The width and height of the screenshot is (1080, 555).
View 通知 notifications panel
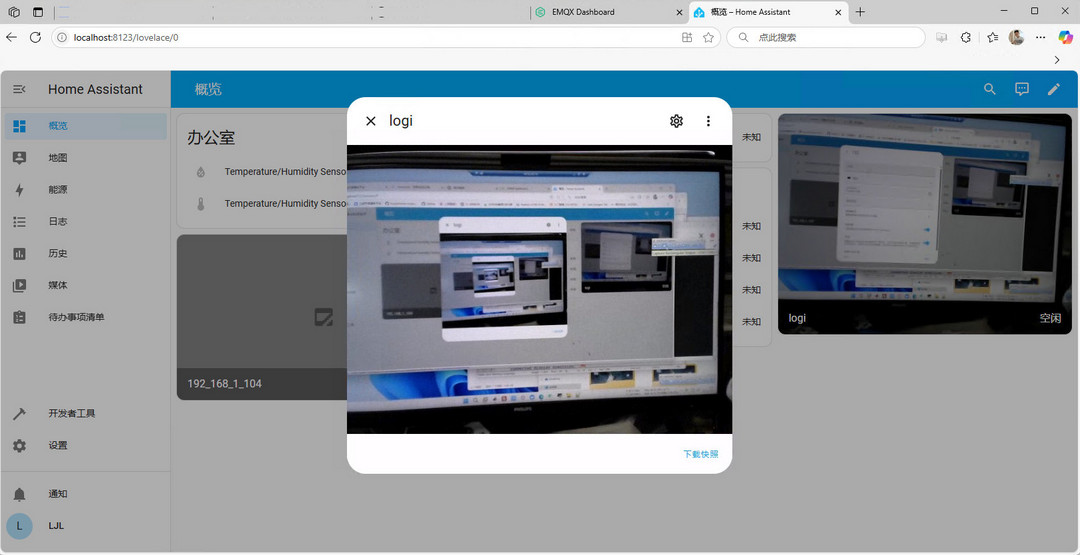(x=58, y=494)
